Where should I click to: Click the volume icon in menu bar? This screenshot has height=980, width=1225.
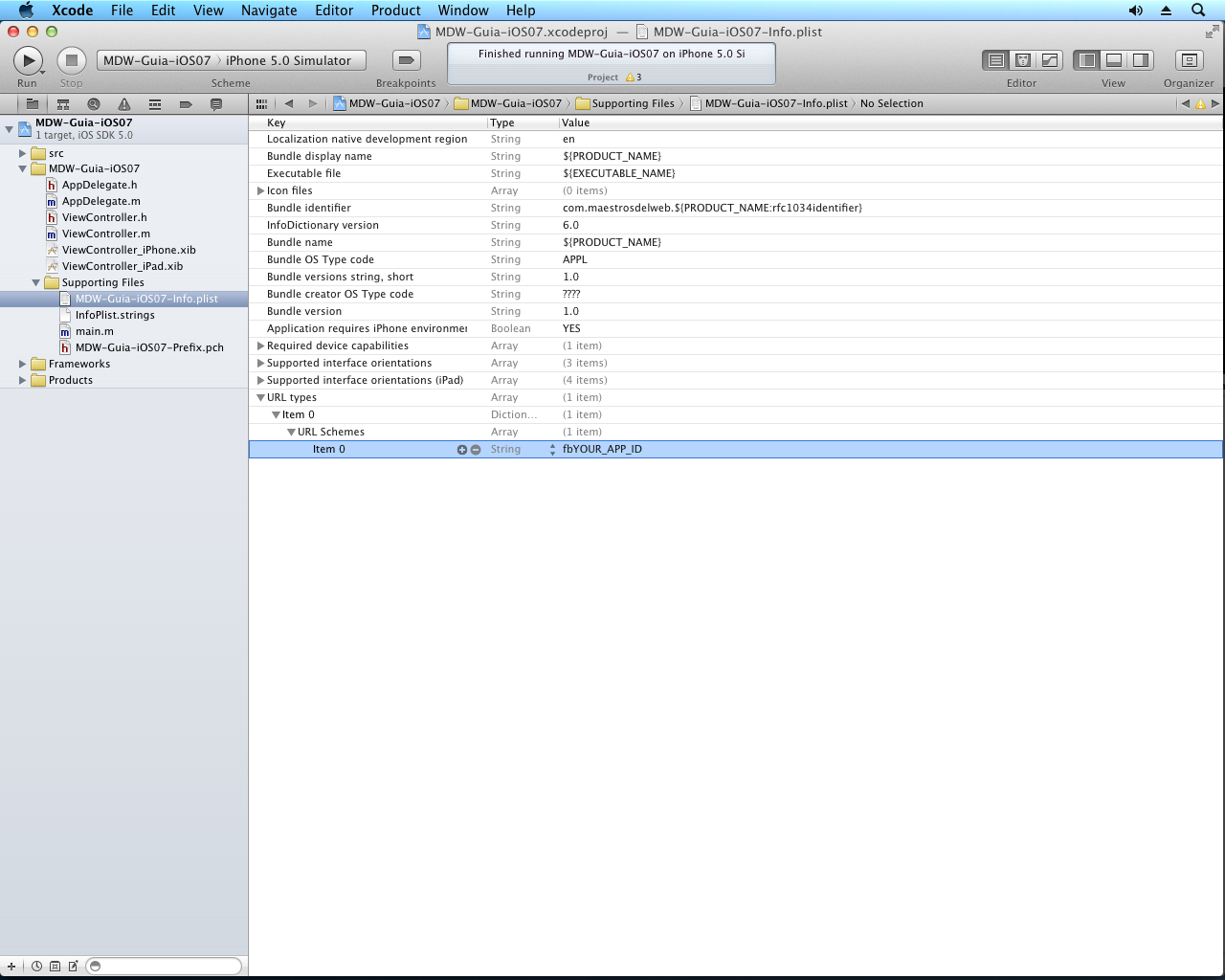point(1136,11)
